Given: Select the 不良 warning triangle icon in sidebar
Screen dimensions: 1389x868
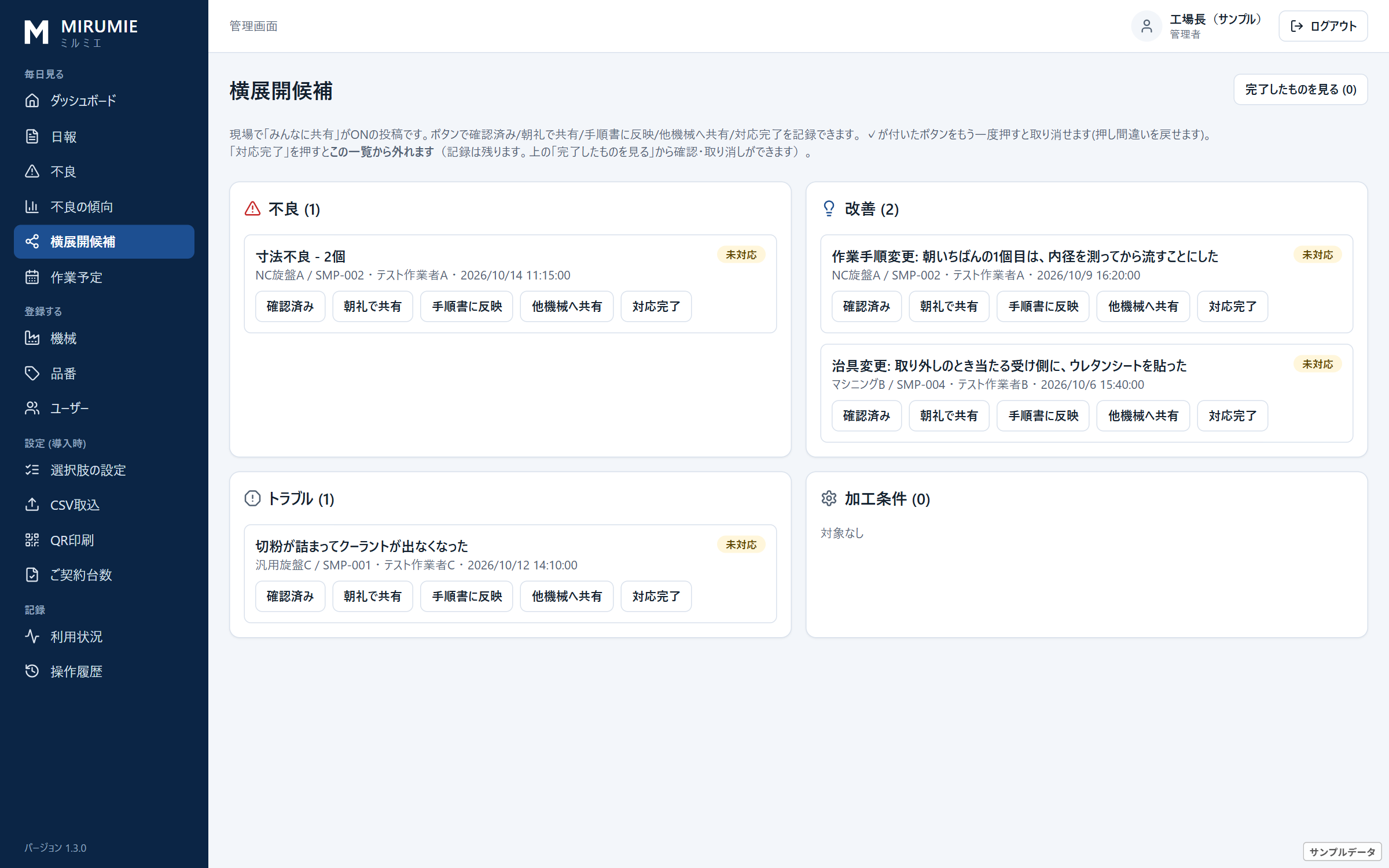Looking at the screenshot, I should pyautogui.click(x=32, y=171).
